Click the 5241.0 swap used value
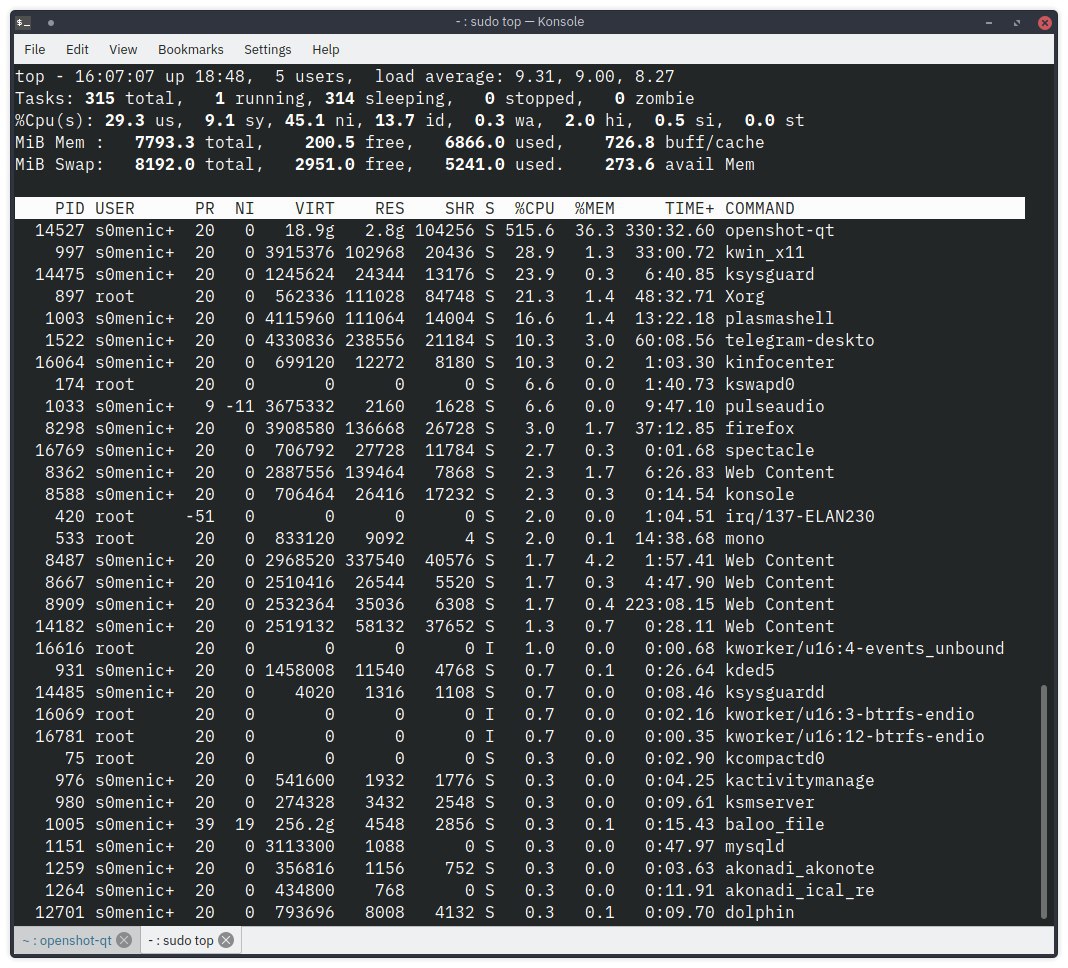This screenshot has width=1068, height=968. (x=475, y=164)
